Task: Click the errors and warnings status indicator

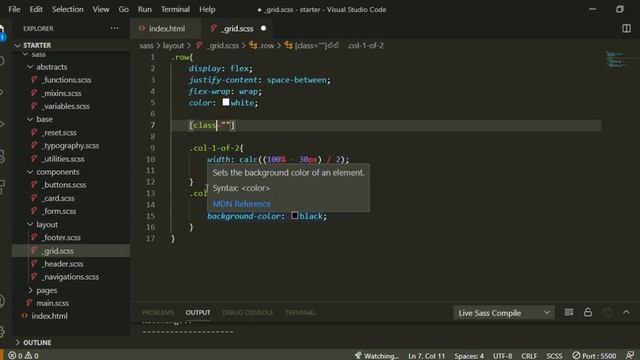Action: (x=23, y=356)
